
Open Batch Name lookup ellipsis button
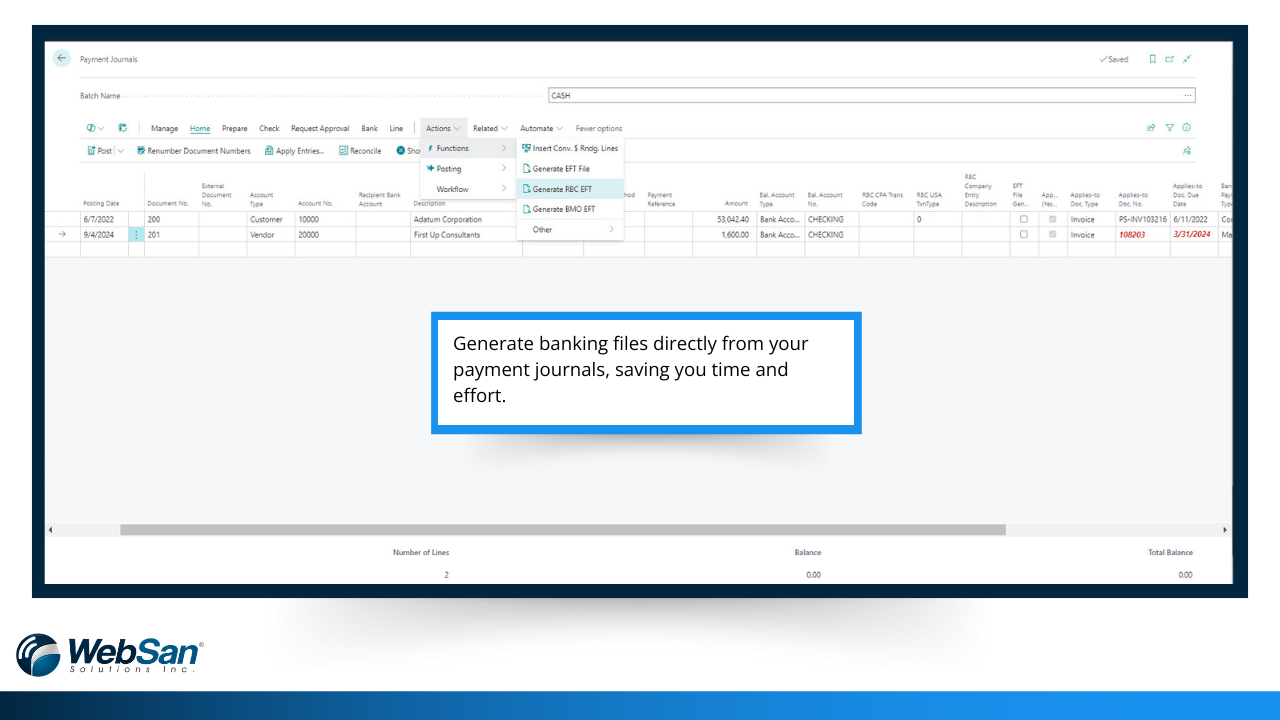click(1188, 95)
